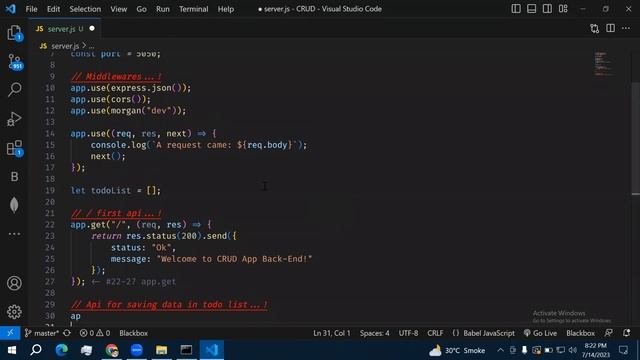Open the MongoDB leaf icon view
640x360 pixels.
click(x=14, y=205)
